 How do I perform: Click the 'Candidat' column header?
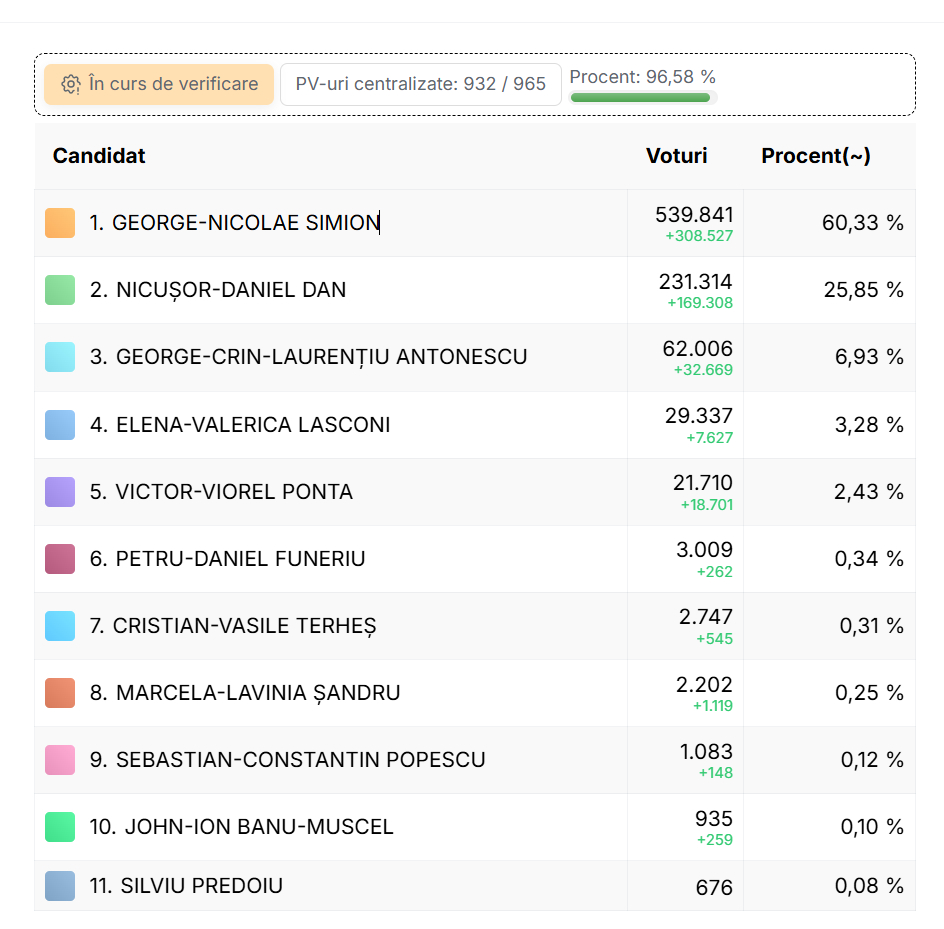tap(99, 156)
